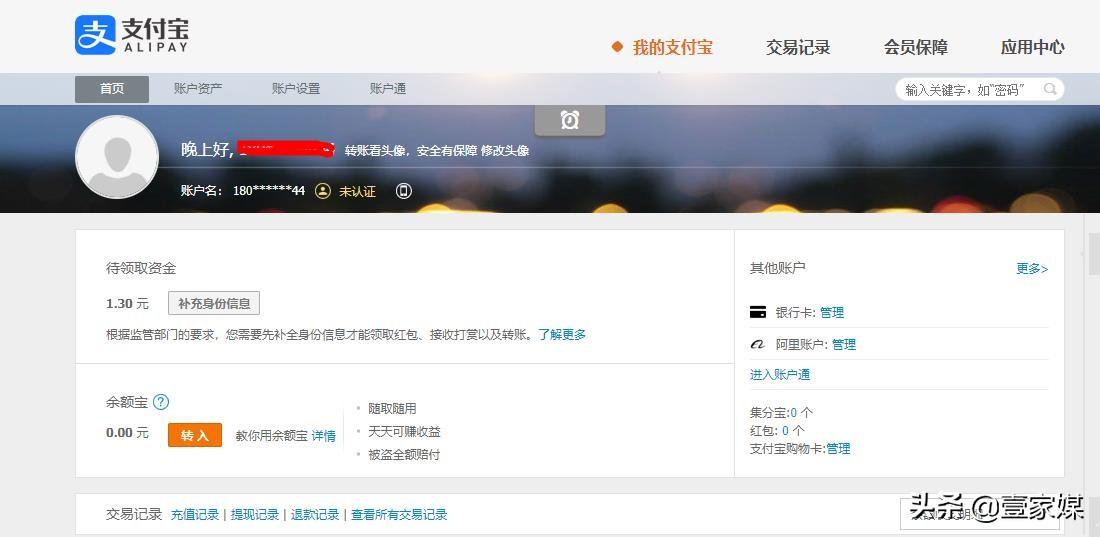
Task: Click the 集分宝 count 0
Action: point(793,412)
